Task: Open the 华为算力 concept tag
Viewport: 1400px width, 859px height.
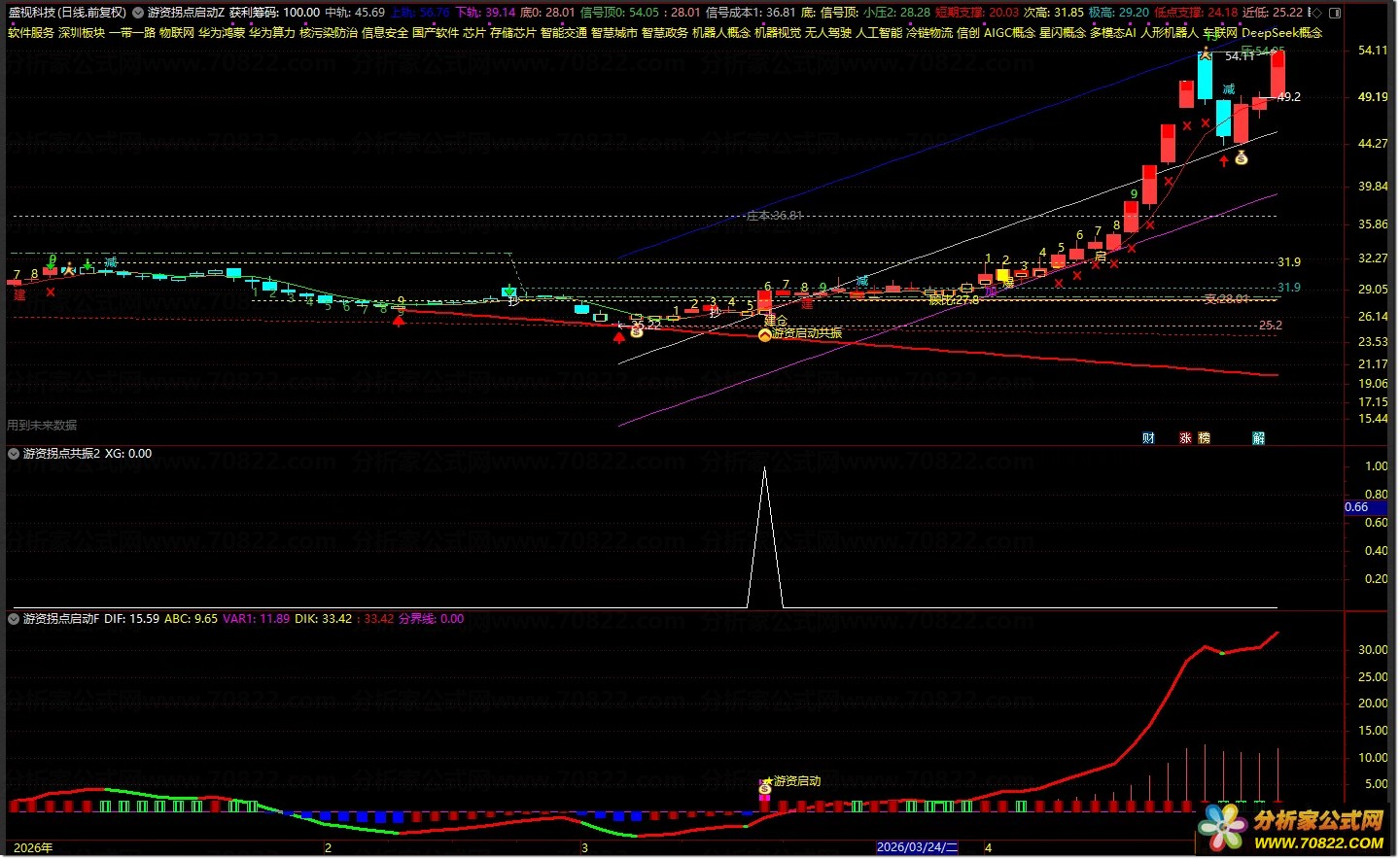Action: click(x=272, y=32)
